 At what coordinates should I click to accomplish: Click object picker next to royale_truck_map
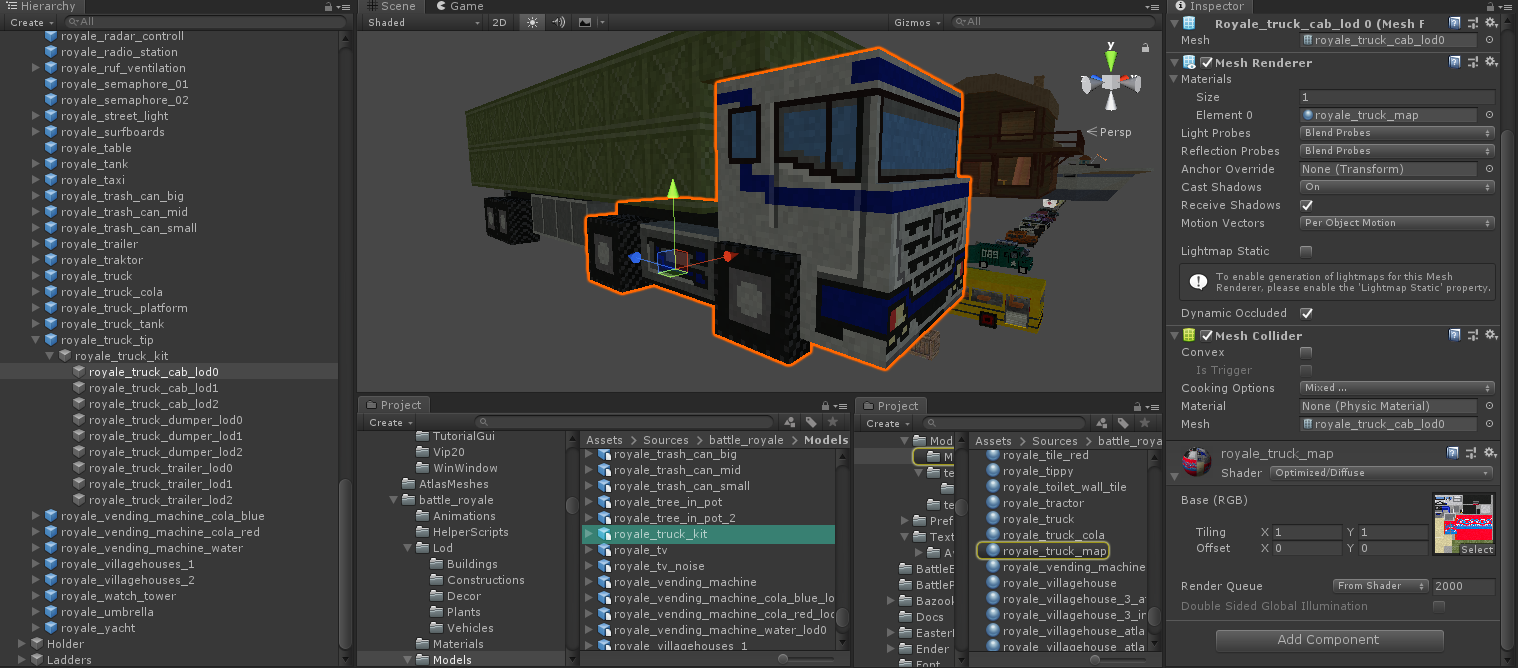point(1489,115)
